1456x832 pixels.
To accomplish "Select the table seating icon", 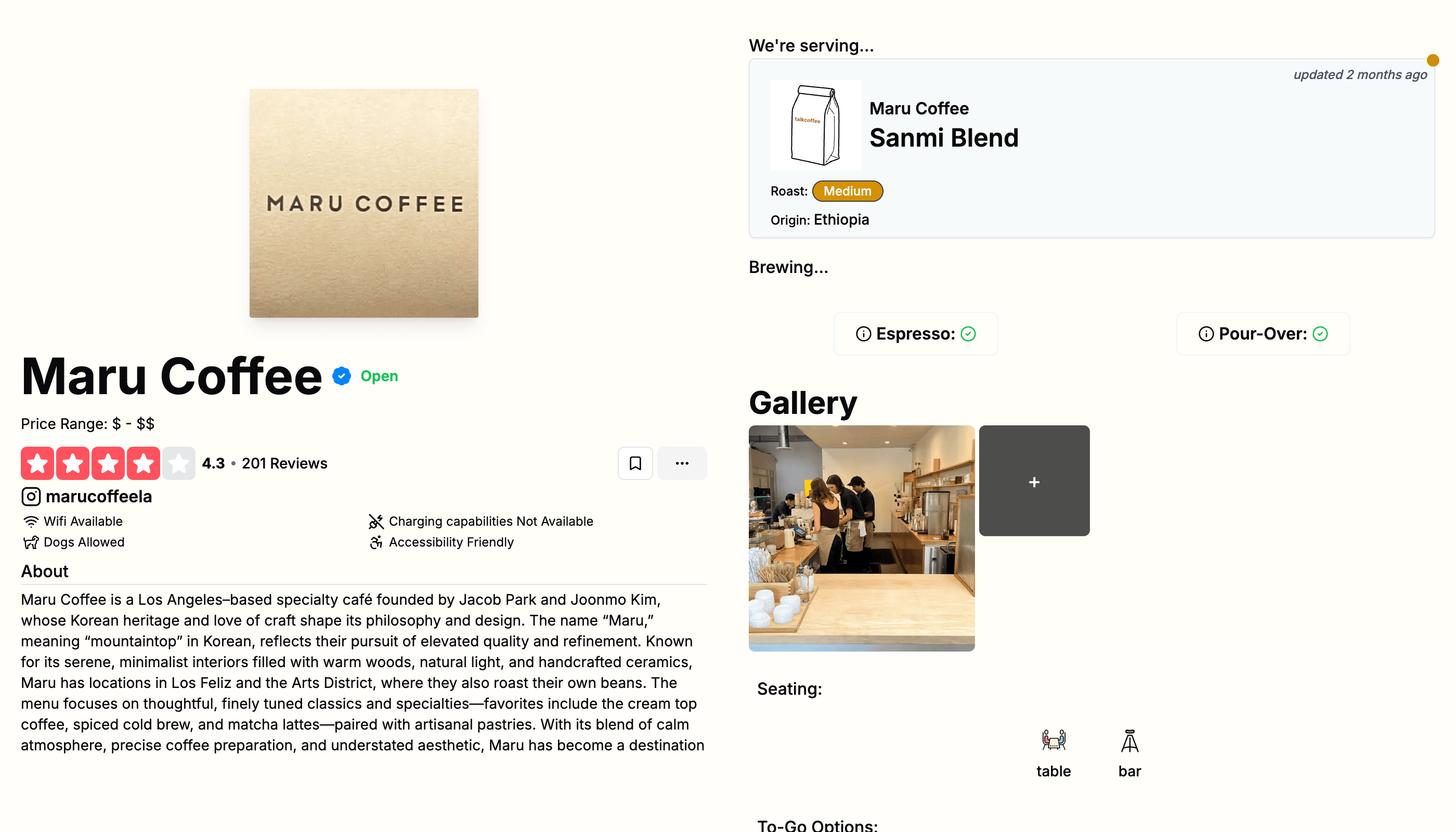I will tap(1053, 740).
